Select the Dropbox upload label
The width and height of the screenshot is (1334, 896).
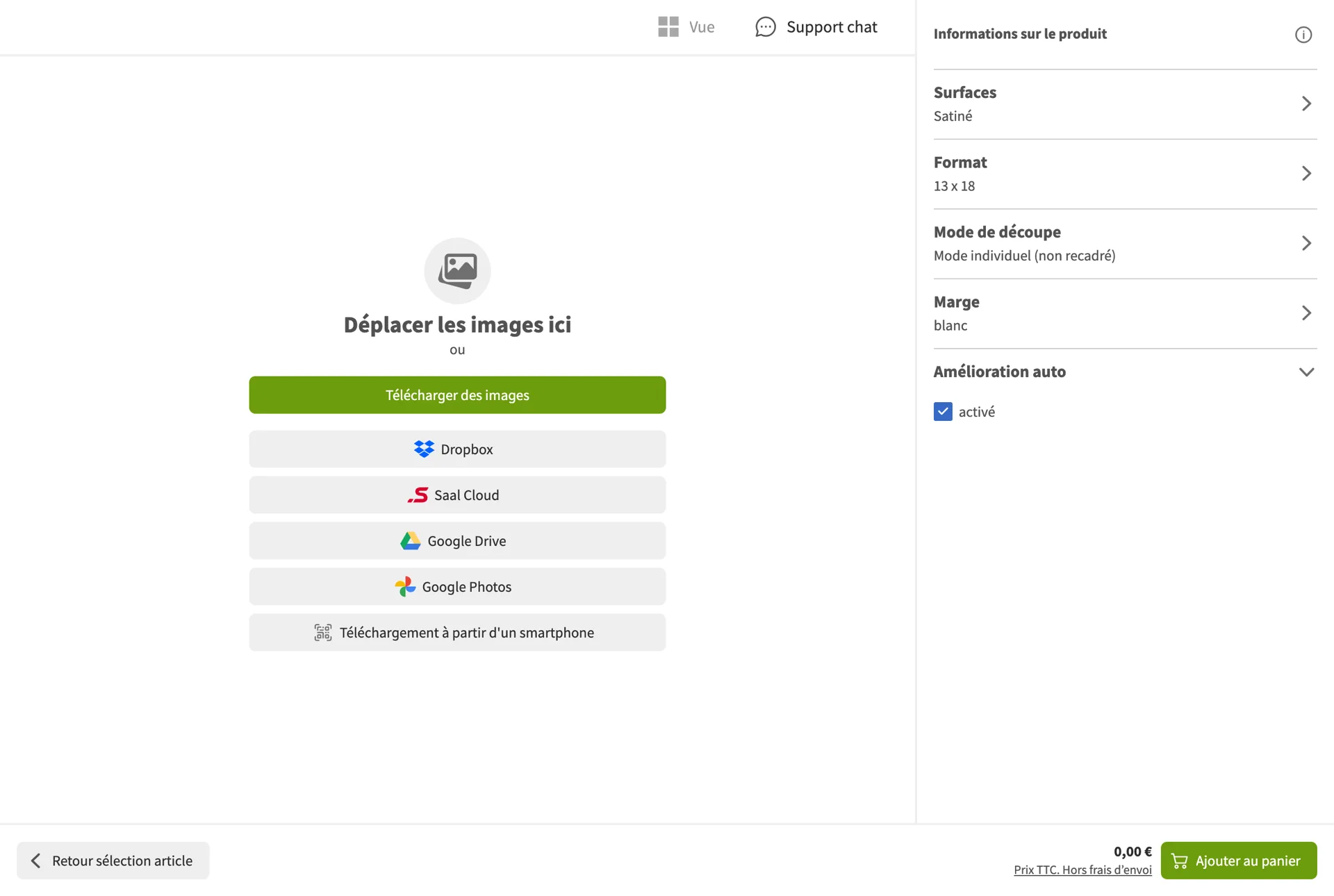tap(467, 449)
